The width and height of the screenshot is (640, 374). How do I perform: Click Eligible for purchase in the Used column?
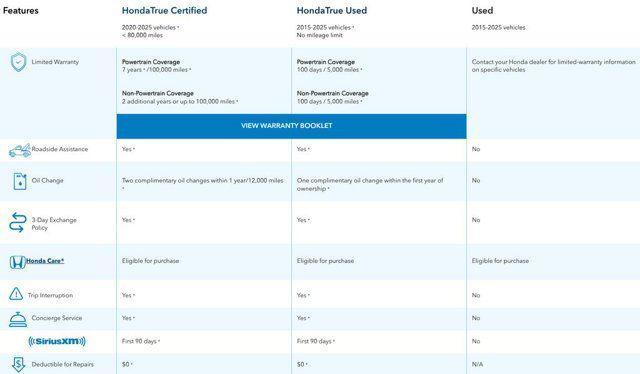pyautogui.click(x=500, y=261)
